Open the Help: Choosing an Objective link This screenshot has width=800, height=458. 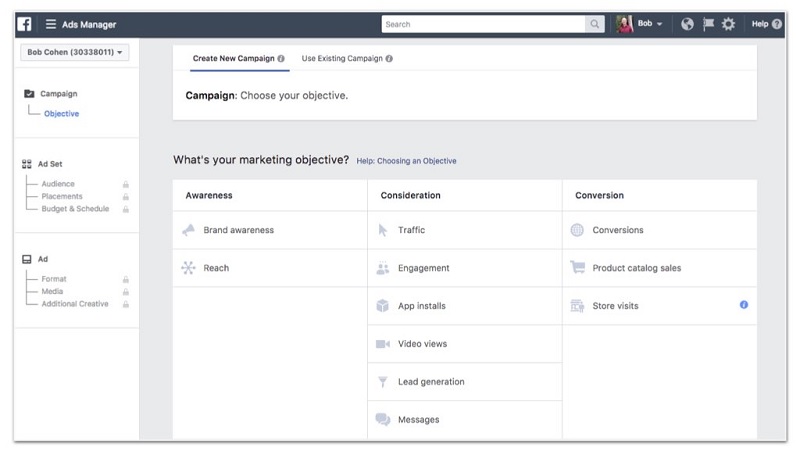(406, 161)
